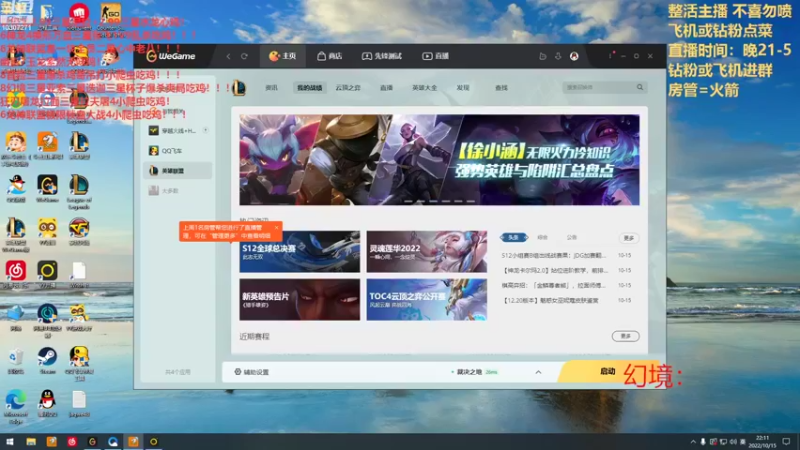Viewport: 800px width, 450px height.
Task: Click the red NetEase Music taskbar icon
Action: tap(72, 441)
